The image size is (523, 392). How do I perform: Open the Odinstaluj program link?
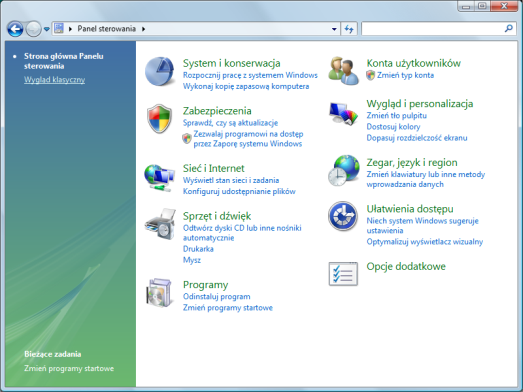pos(216,297)
